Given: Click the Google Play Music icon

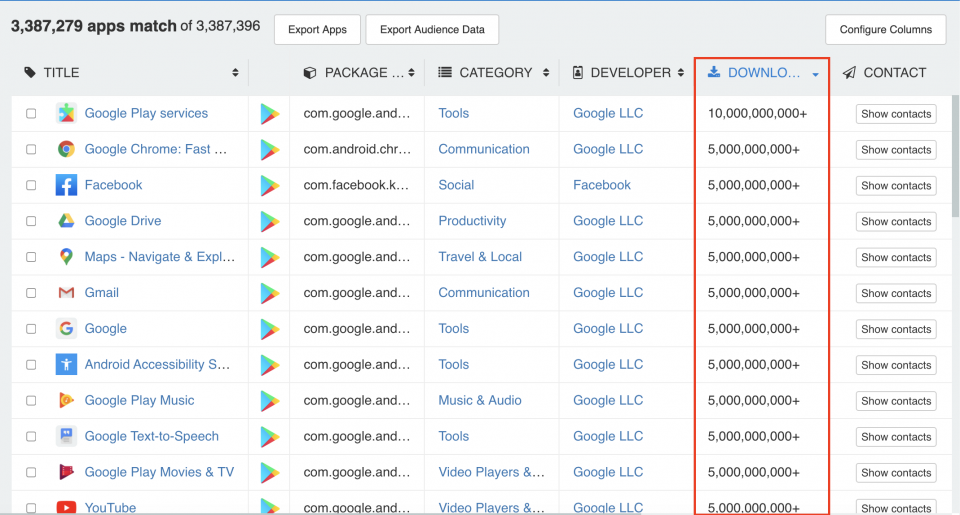Looking at the screenshot, I should point(66,400).
